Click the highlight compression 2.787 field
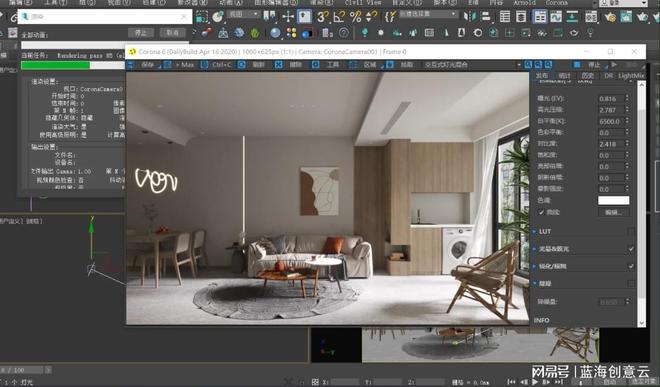The image size is (660, 387). [611, 110]
